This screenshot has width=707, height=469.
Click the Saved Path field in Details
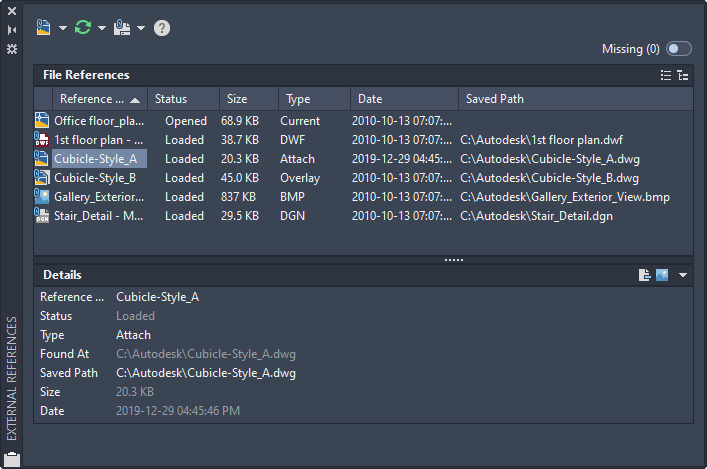tap(206, 373)
